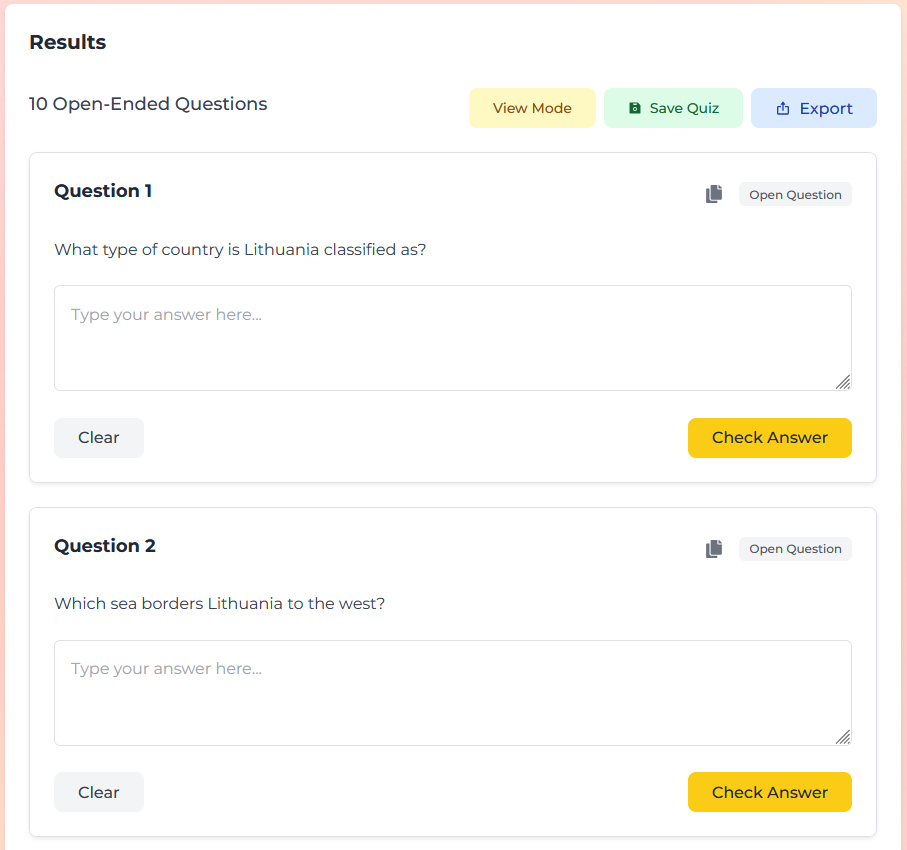Viewport: 907px width, 850px height.
Task: Copy Question 2 using the copy icon
Action: (x=713, y=549)
